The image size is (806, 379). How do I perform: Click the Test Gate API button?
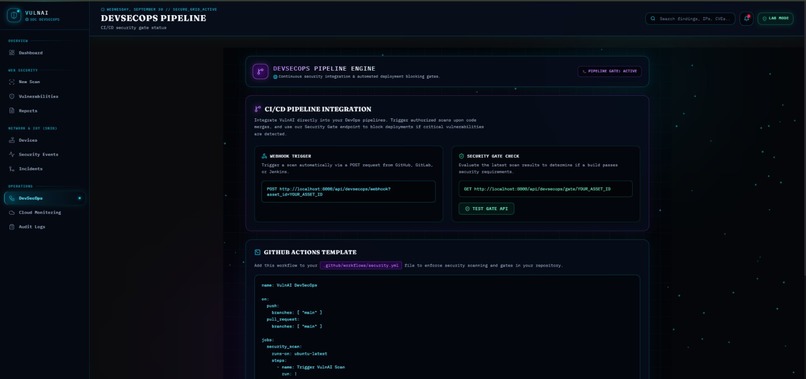(x=486, y=209)
